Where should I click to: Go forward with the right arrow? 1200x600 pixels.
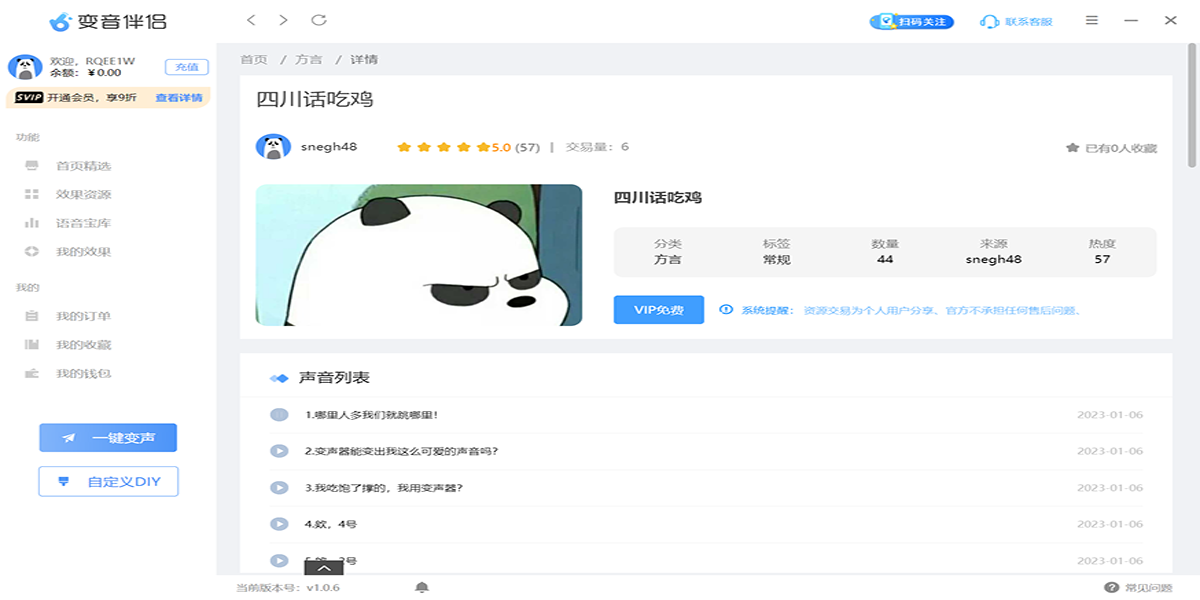click(284, 20)
